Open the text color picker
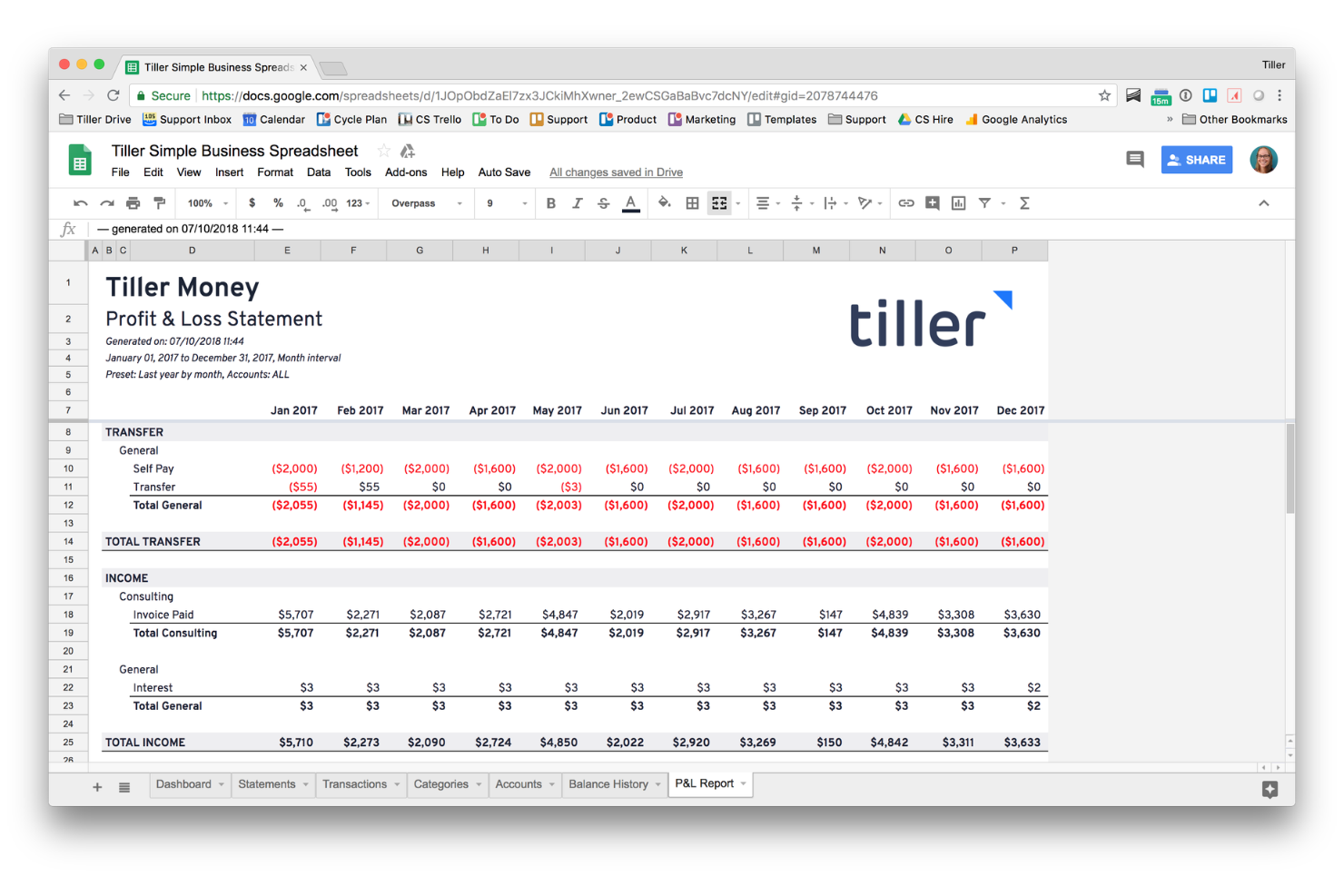 click(x=631, y=203)
